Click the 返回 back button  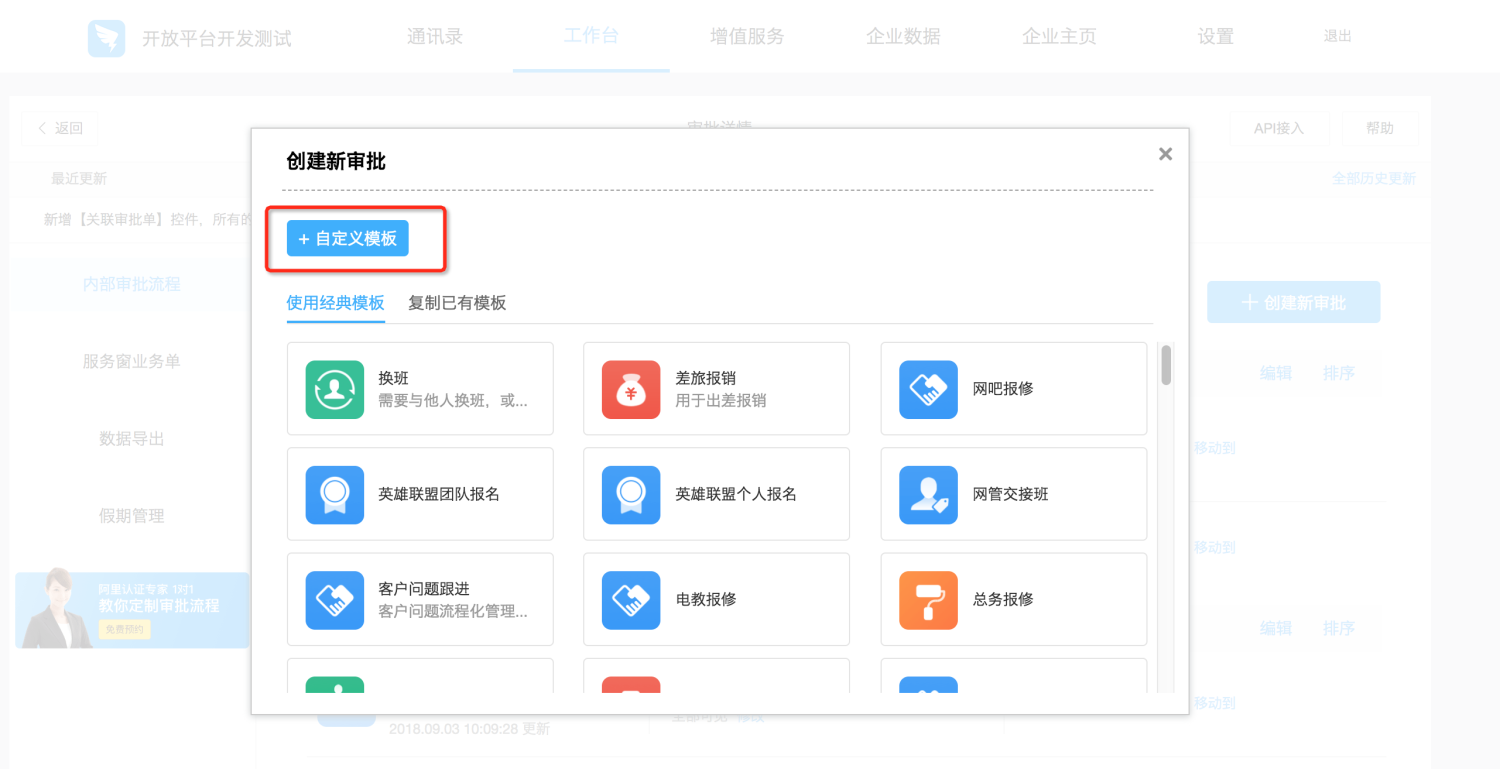(x=60, y=128)
